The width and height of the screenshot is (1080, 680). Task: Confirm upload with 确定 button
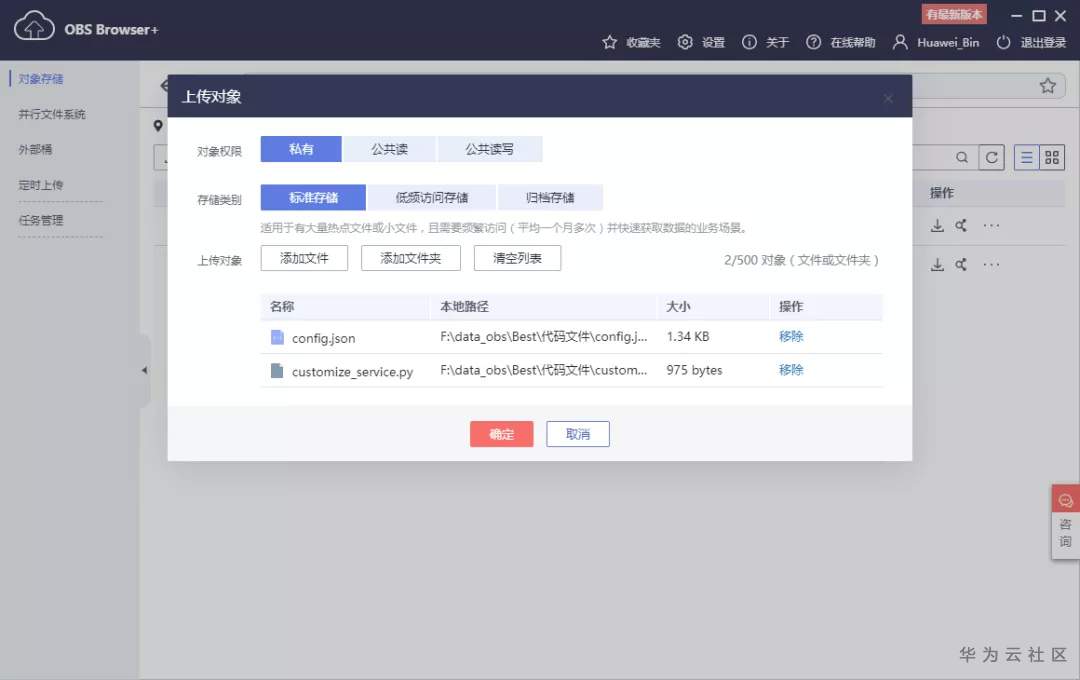pos(501,434)
